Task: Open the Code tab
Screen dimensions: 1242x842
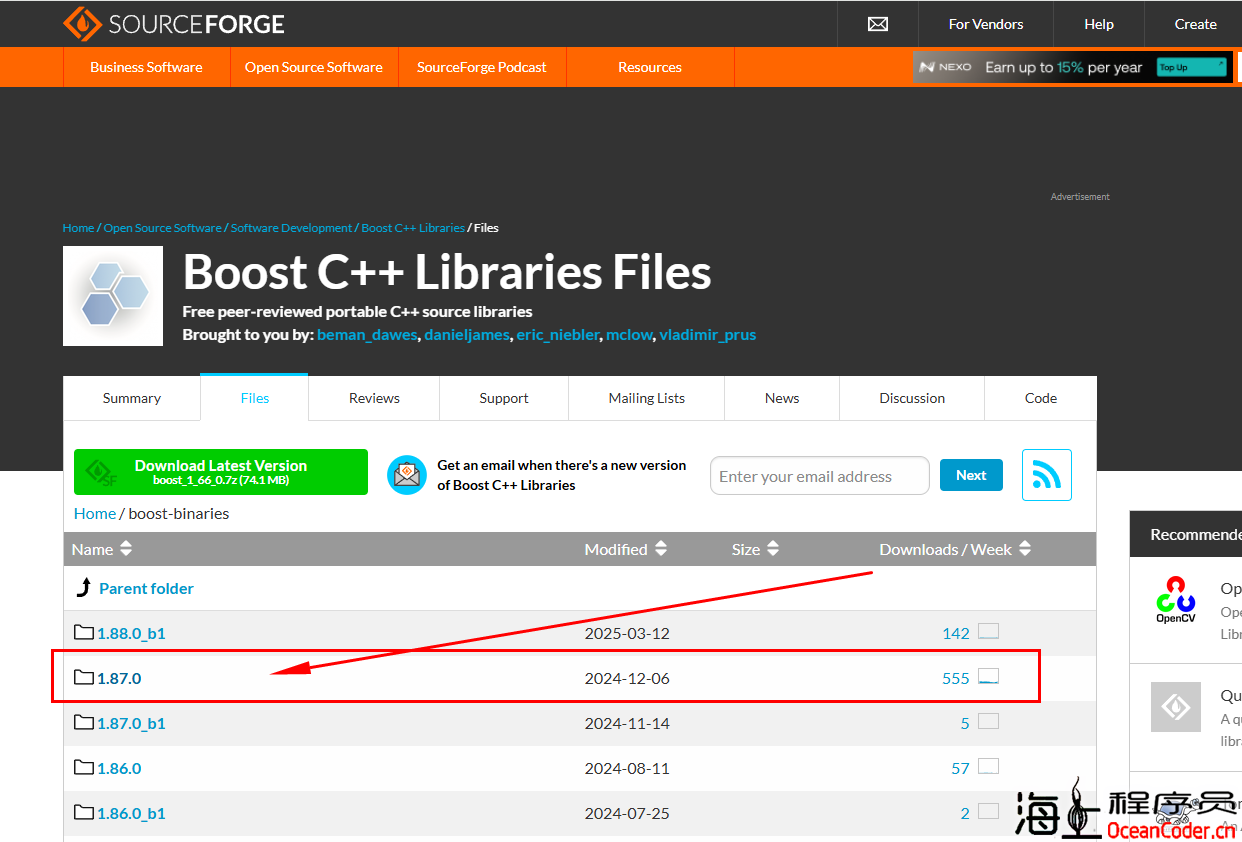Action: click(x=1041, y=398)
